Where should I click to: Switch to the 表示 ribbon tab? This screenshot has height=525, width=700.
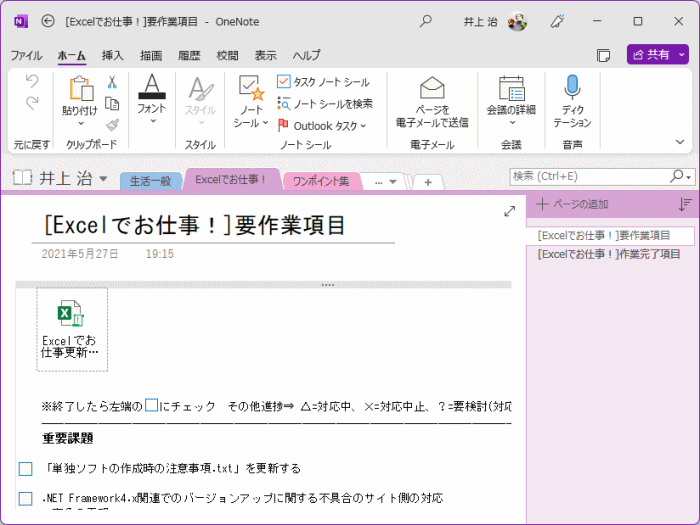[266, 55]
